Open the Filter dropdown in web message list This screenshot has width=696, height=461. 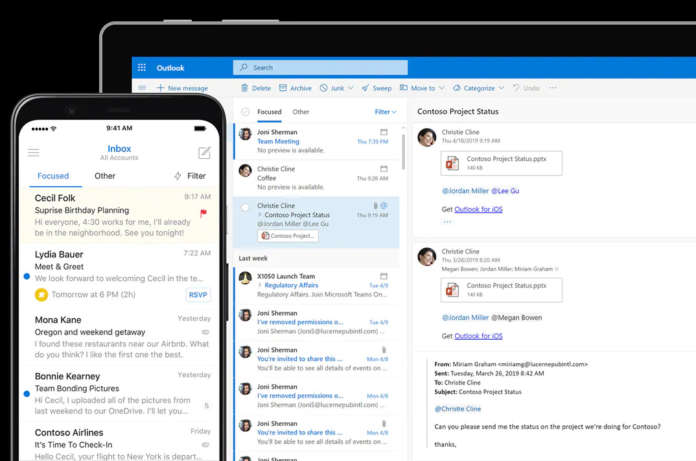(x=385, y=112)
